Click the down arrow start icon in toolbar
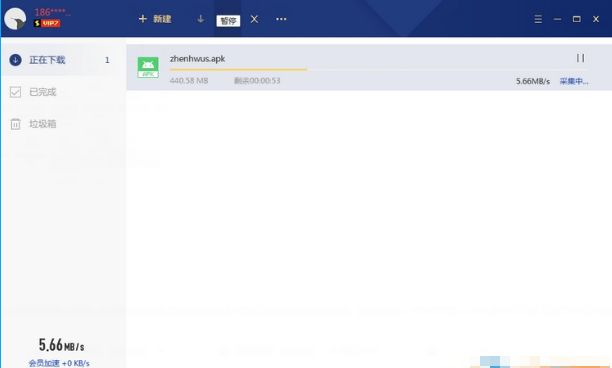Viewport: 612px width, 368px height. [x=201, y=19]
